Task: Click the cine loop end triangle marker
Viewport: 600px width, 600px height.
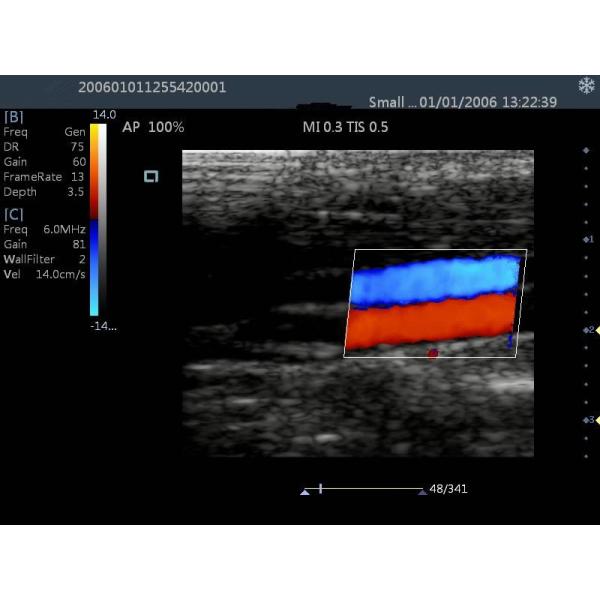Action: click(x=424, y=491)
